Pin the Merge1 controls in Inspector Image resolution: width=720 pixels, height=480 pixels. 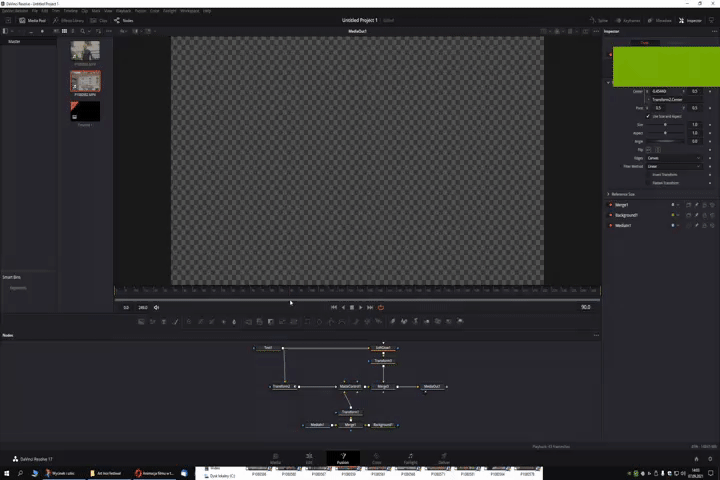point(697,205)
